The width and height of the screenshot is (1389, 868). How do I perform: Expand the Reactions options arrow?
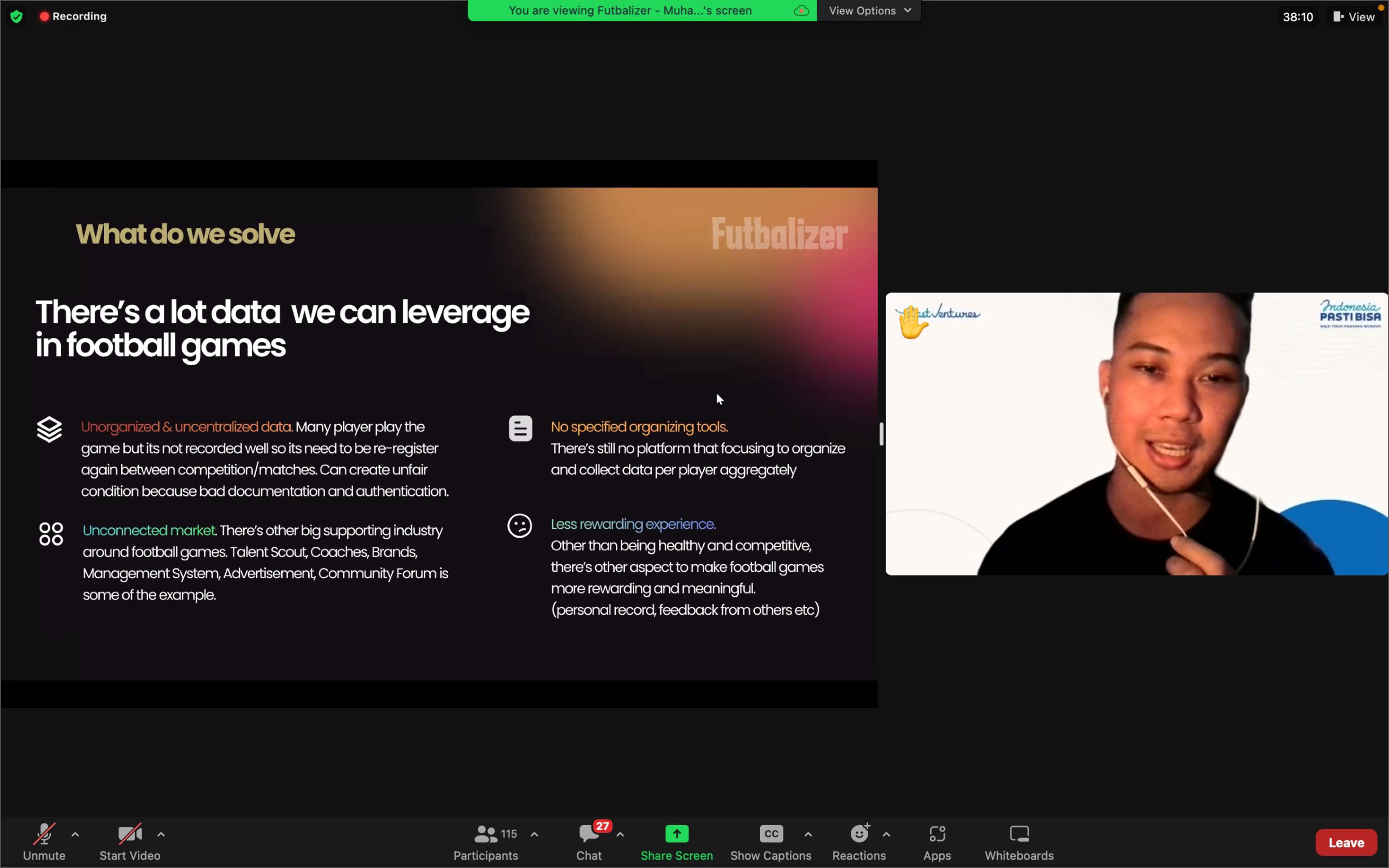pyautogui.click(x=887, y=834)
